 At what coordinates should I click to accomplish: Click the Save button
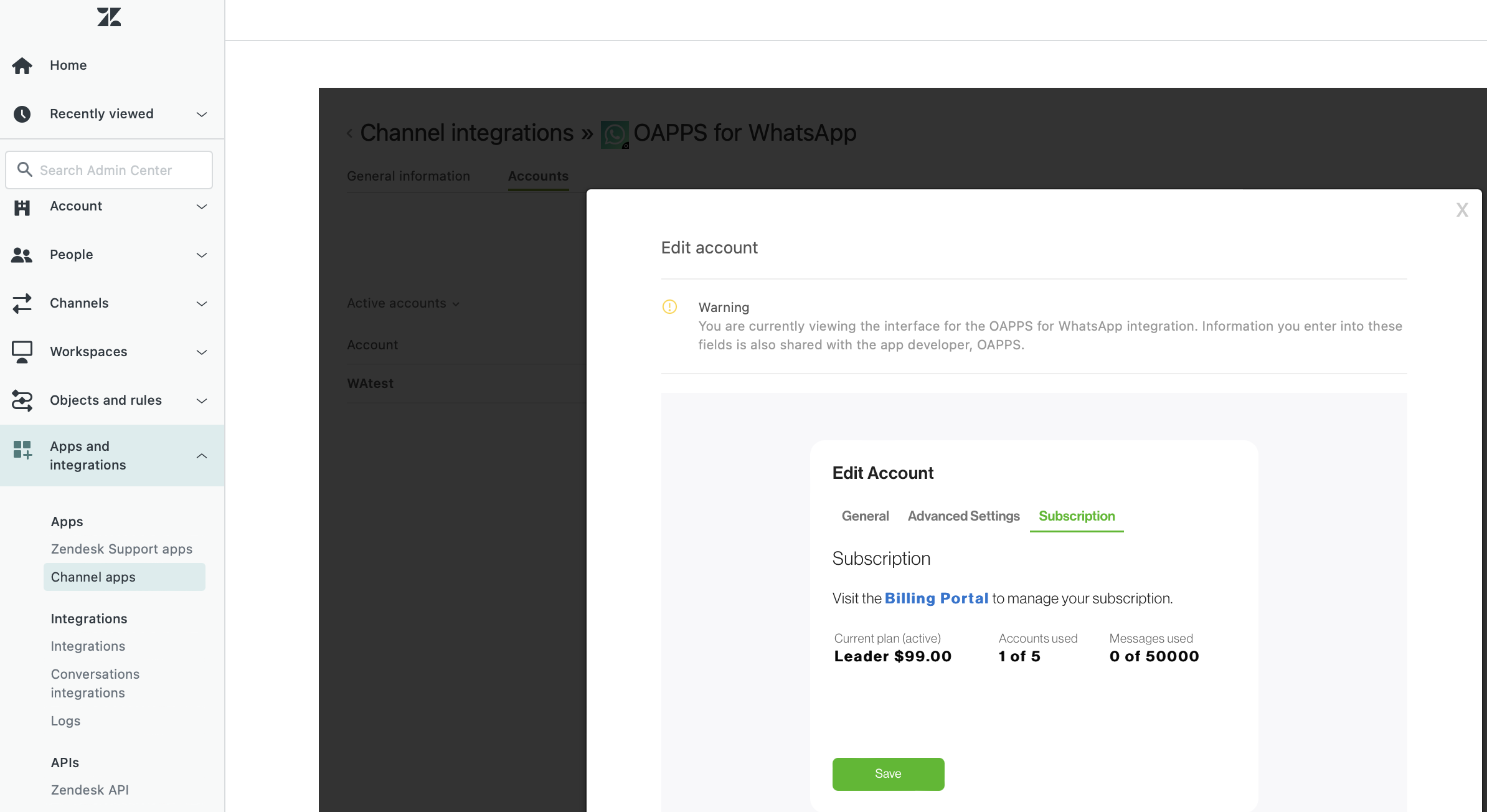pyautogui.click(x=888, y=774)
